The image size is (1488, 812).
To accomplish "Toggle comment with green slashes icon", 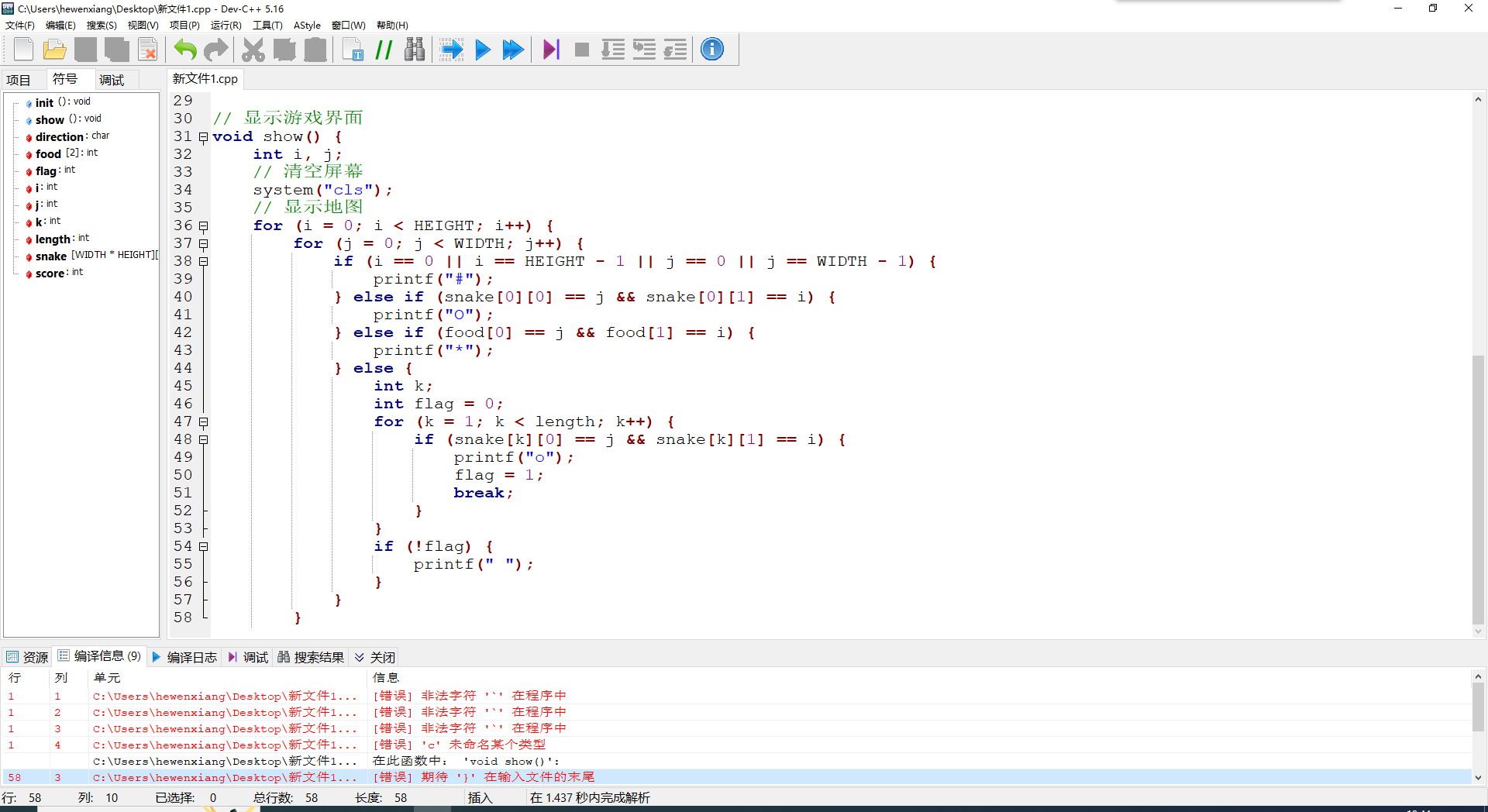I will coord(384,50).
